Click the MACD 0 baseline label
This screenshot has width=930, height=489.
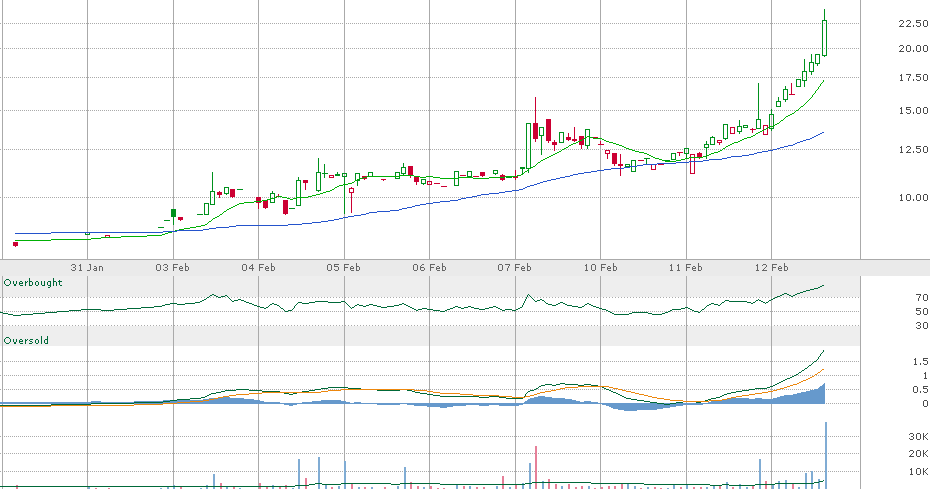925,404
